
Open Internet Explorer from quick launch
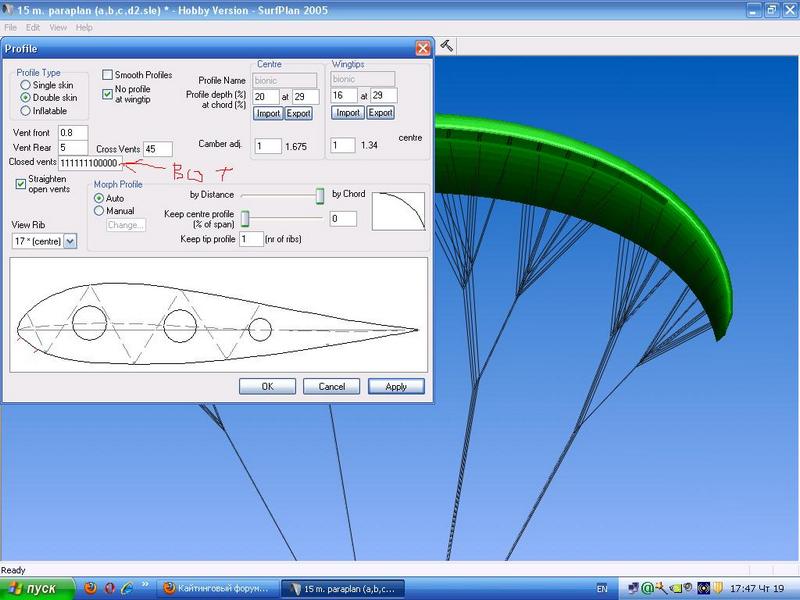point(128,588)
